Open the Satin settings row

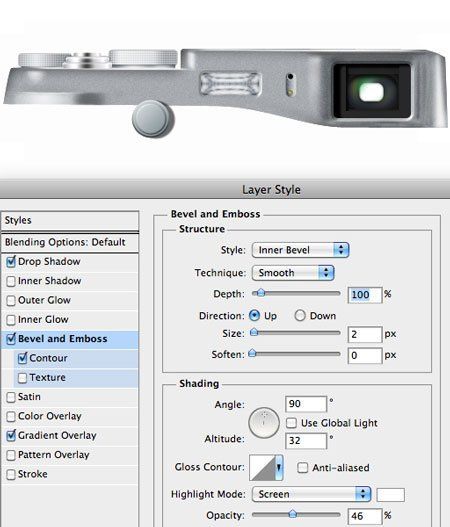point(70,397)
